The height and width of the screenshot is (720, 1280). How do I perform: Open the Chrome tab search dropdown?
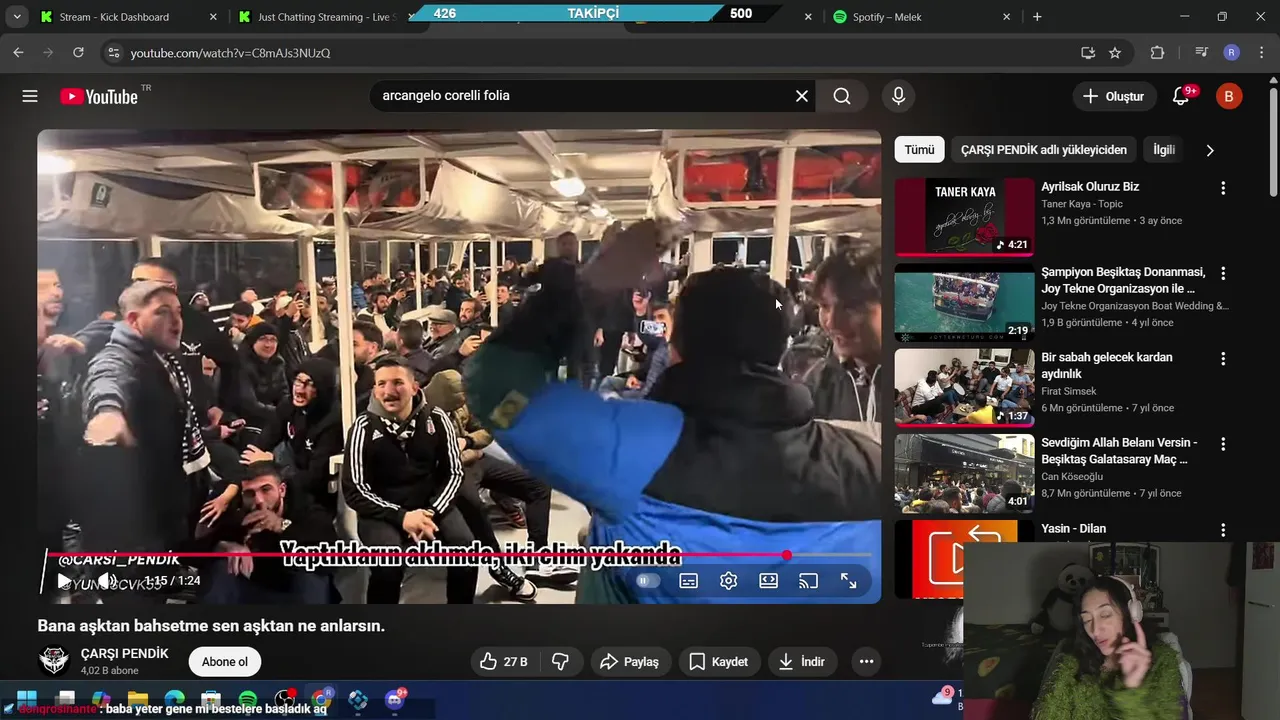[x=17, y=17]
